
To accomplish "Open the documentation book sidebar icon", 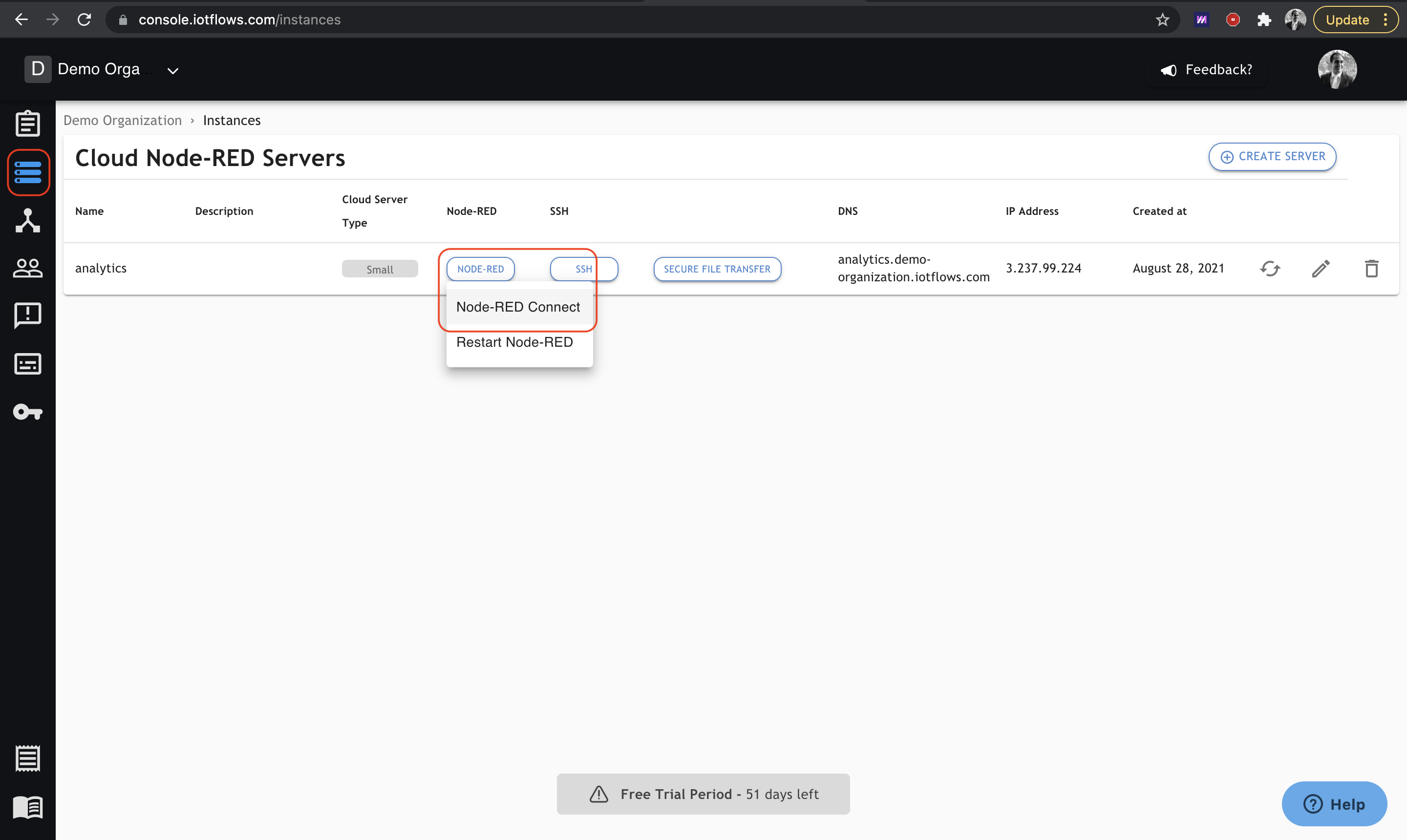I will [x=27, y=807].
